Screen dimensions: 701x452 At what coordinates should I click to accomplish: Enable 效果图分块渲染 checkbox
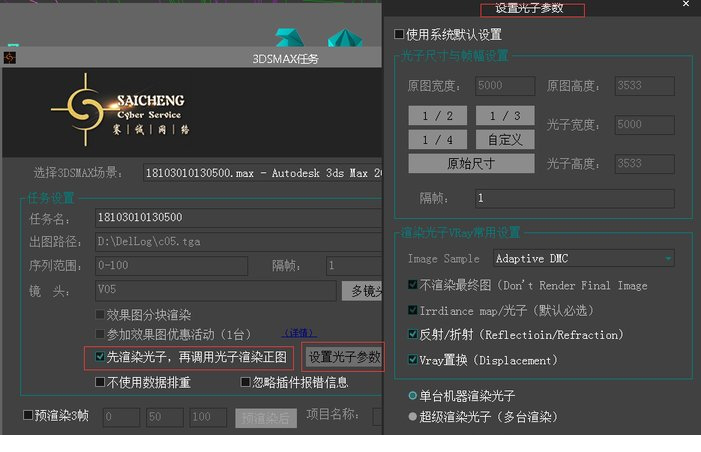[x=100, y=314]
